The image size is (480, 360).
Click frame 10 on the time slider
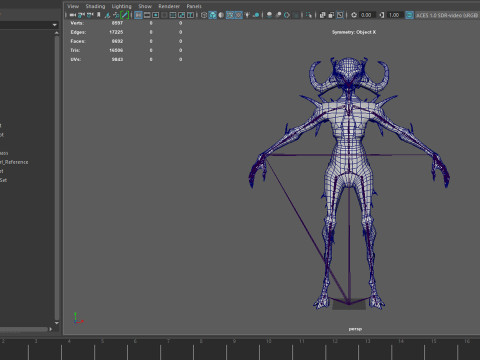(268, 341)
